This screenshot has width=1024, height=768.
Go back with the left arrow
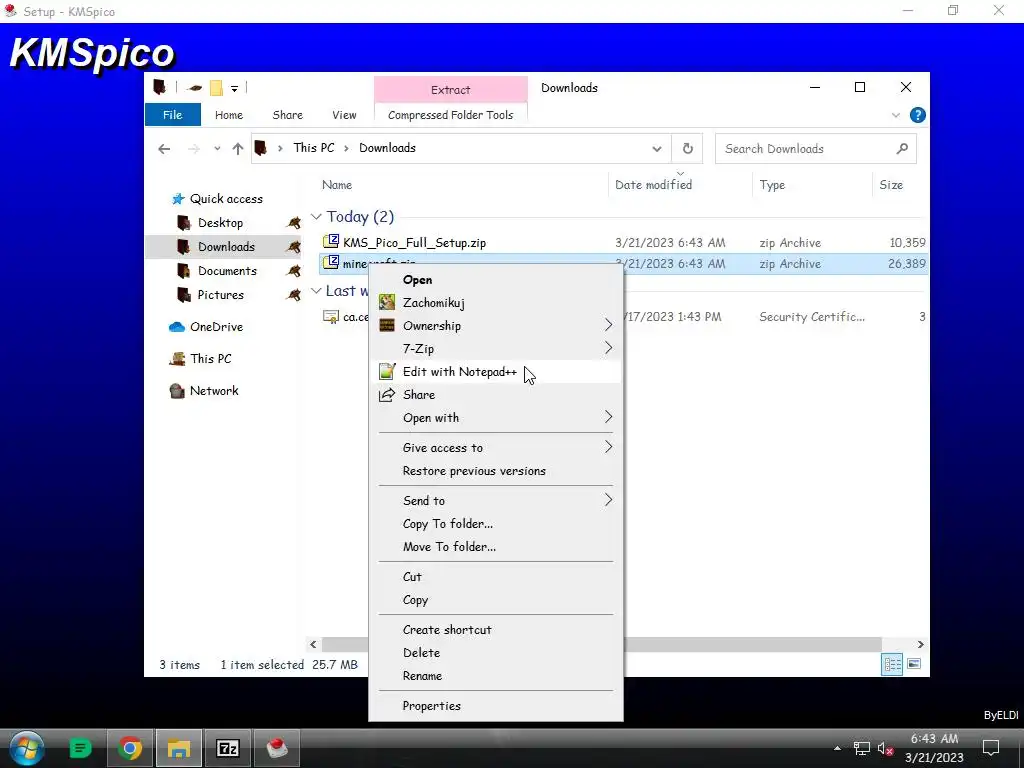pos(164,149)
